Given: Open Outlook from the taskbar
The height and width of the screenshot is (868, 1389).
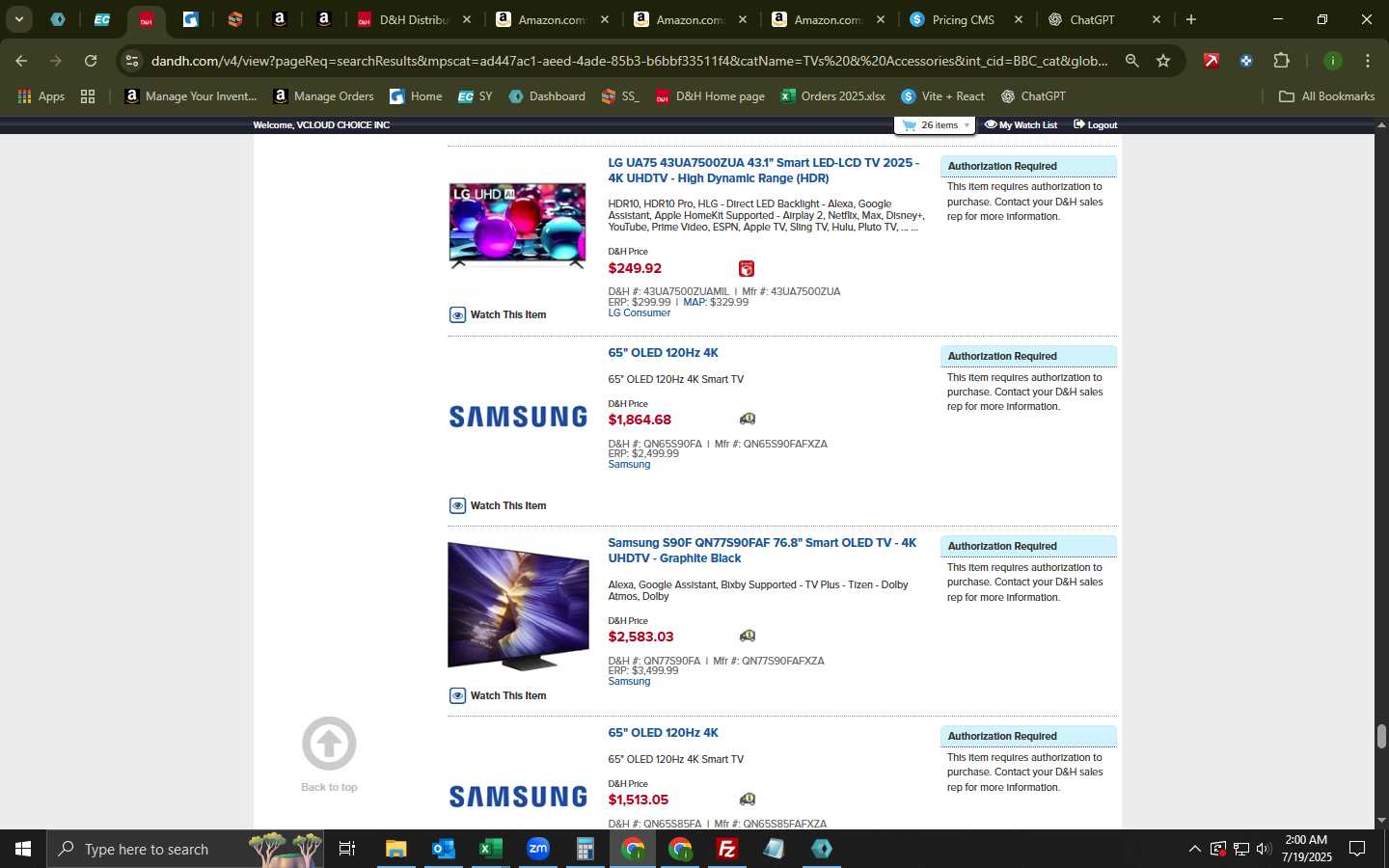Looking at the screenshot, I should tap(443, 849).
